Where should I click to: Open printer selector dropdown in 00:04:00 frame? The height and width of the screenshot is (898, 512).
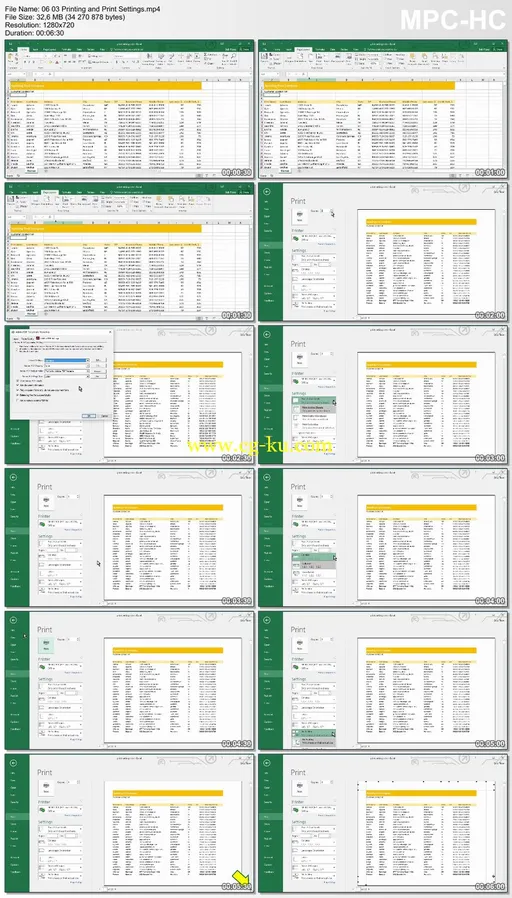[313, 523]
